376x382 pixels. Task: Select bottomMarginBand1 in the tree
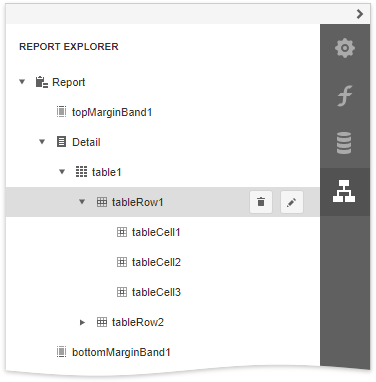[x=121, y=352]
